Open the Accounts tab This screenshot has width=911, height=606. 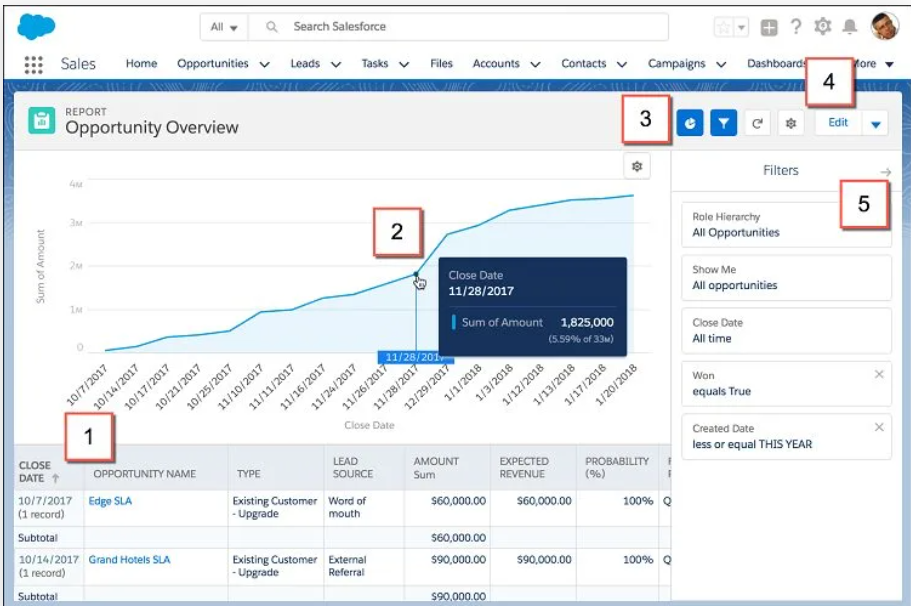(496, 63)
